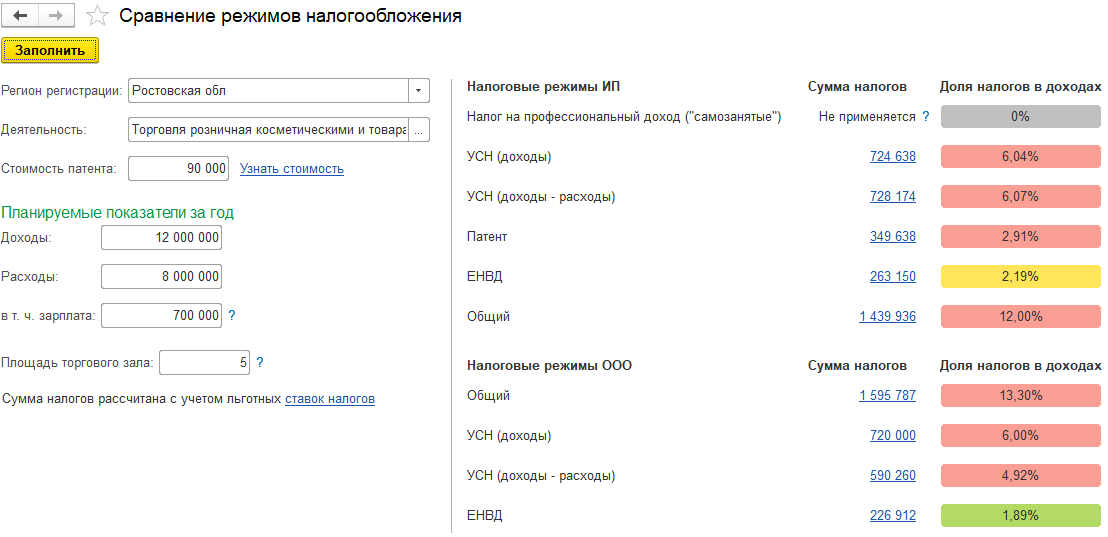Click the patent cost input field

(178, 169)
